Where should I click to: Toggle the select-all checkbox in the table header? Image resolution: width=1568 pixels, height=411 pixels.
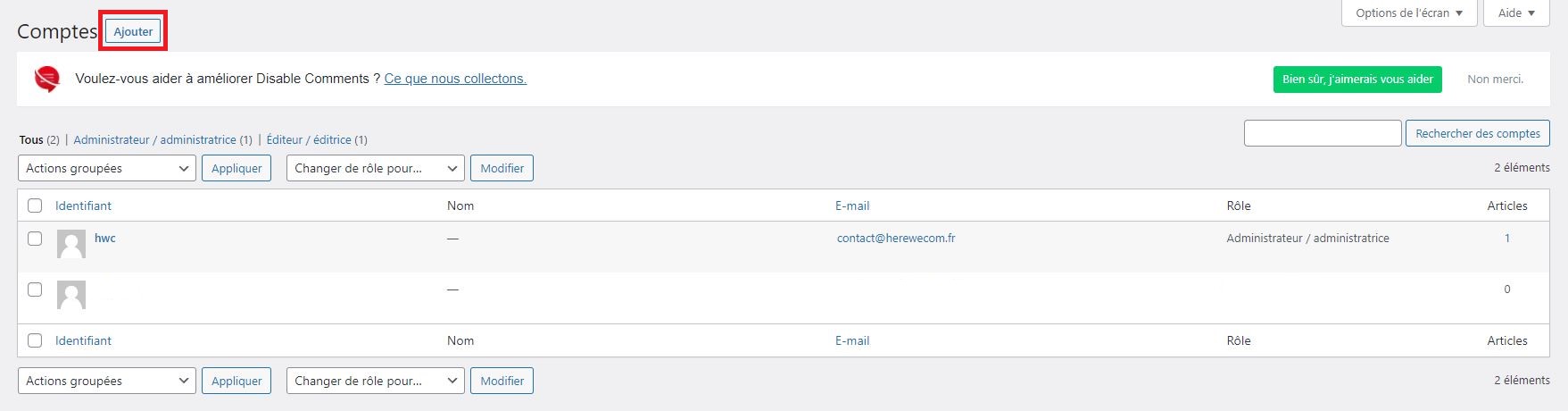(x=35, y=205)
